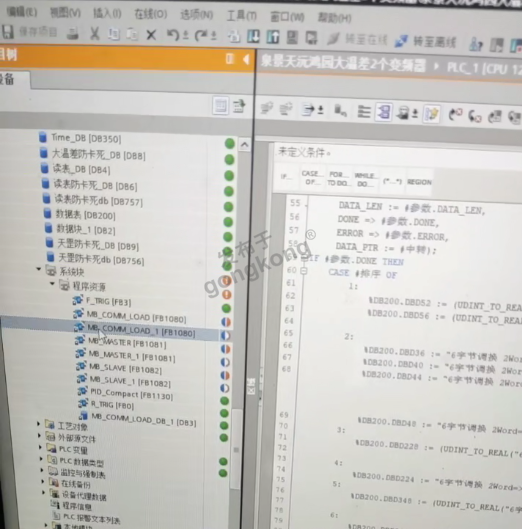Viewport: 522px width, 529px height.
Task: Toggle collapse of CASE block at line 60
Action: point(303,271)
